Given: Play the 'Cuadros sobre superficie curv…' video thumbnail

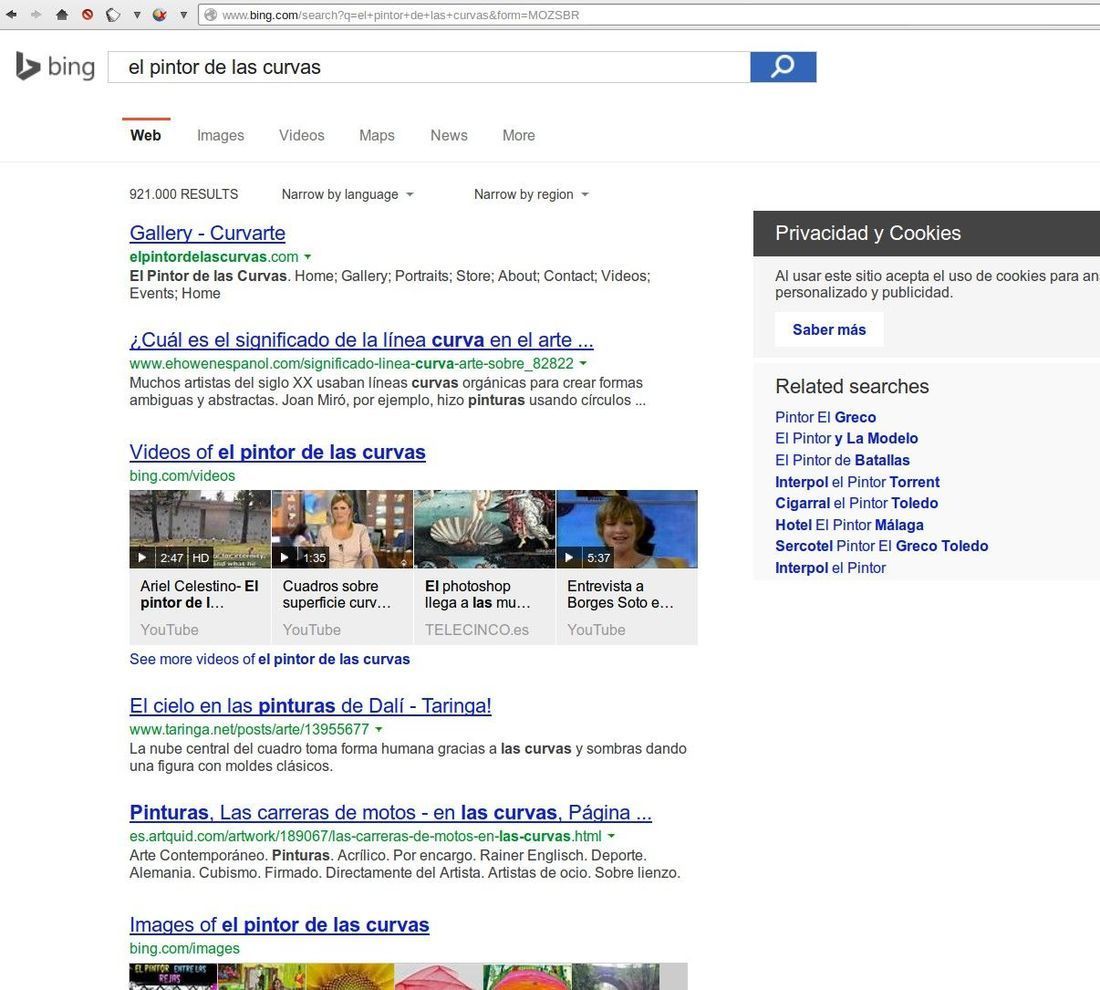Looking at the screenshot, I should point(342,528).
